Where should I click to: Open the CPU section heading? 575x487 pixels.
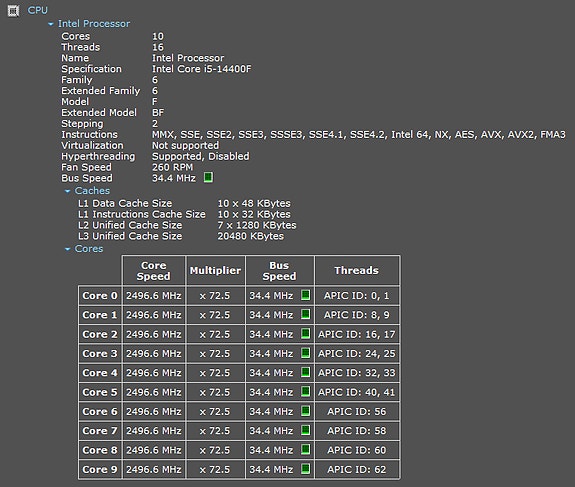point(37,10)
